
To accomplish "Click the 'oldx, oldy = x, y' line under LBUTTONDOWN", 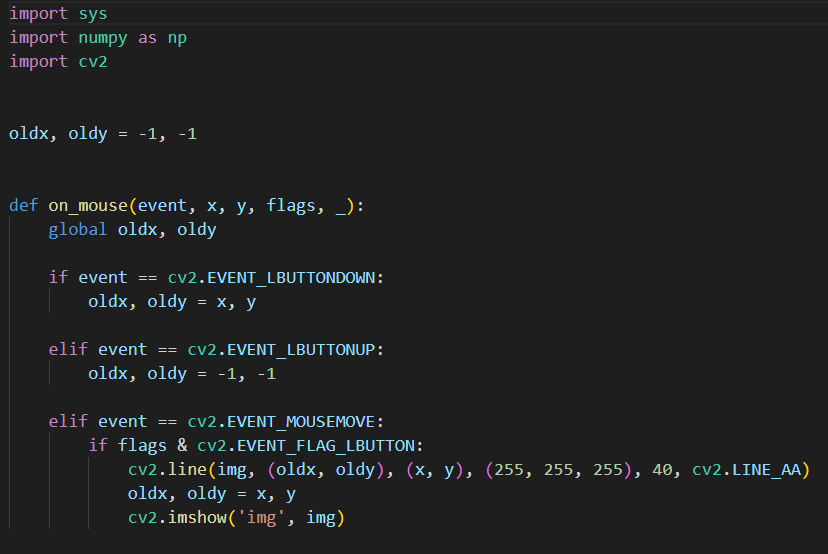I will (172, 302).
